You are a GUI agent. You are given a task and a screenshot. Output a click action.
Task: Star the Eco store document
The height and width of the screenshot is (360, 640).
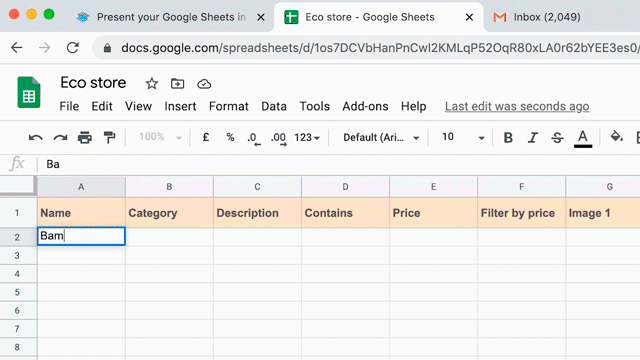152,84
